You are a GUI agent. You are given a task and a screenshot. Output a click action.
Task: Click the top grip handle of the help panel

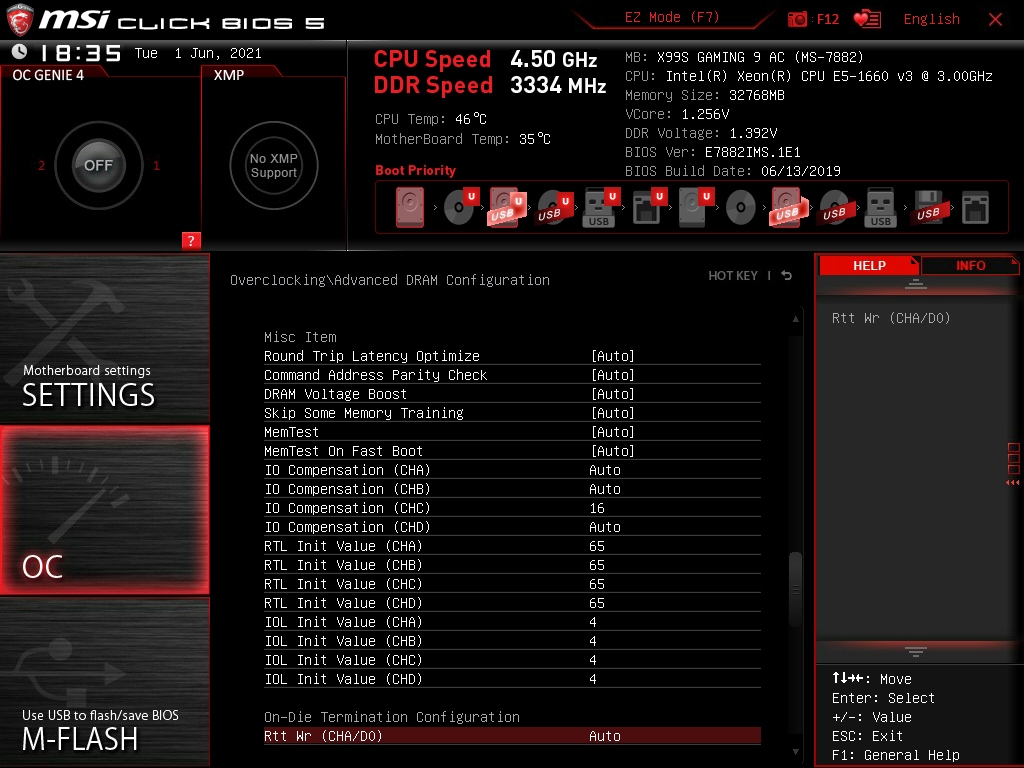click(916, 284)
